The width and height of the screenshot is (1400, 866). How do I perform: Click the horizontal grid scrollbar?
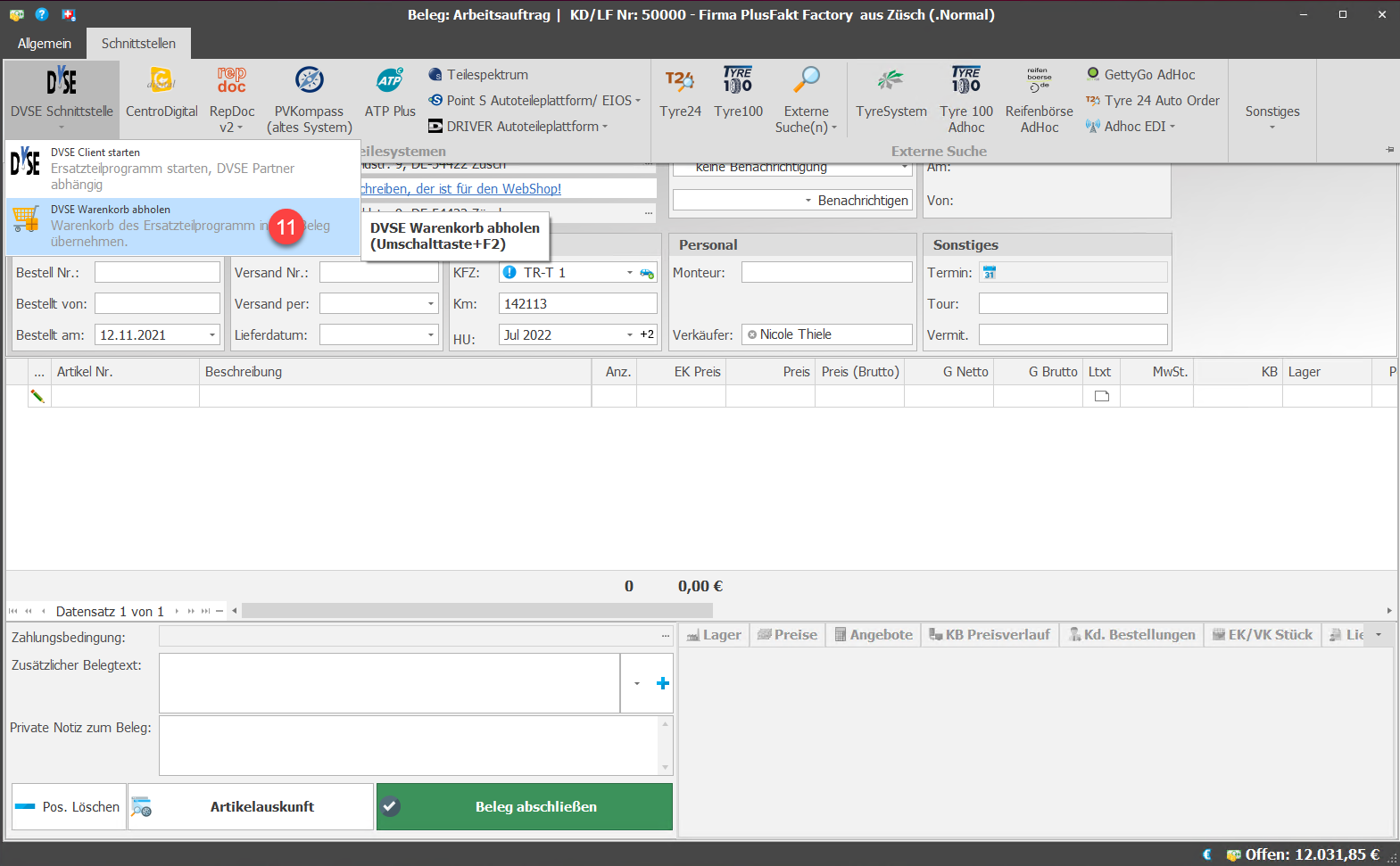pos(477,611)
